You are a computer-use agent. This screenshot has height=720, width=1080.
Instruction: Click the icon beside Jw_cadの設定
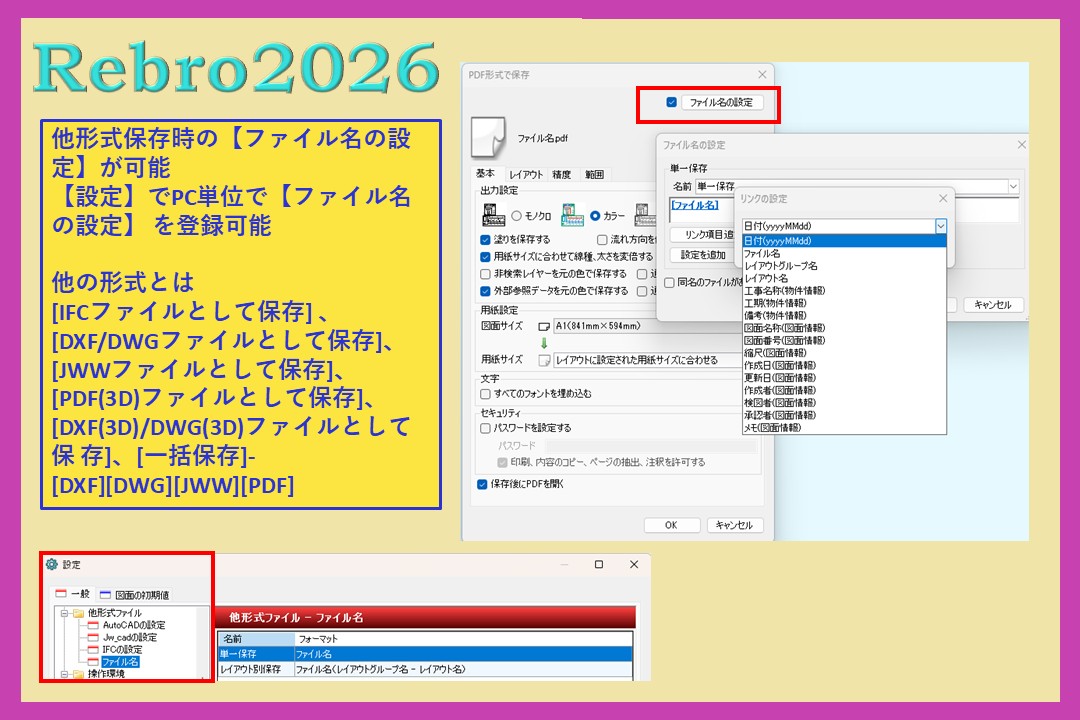[93, 637]
